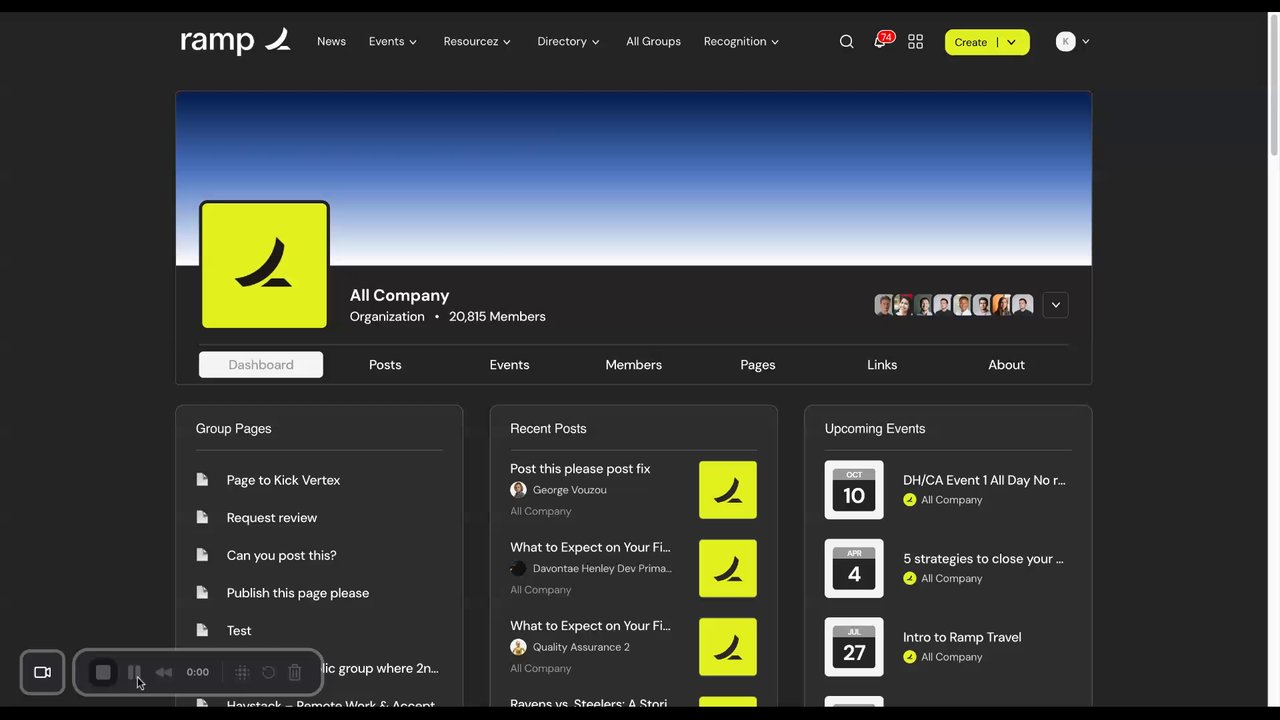
Task: Select the Dashboard tab
Action: (x=261, y=365)
